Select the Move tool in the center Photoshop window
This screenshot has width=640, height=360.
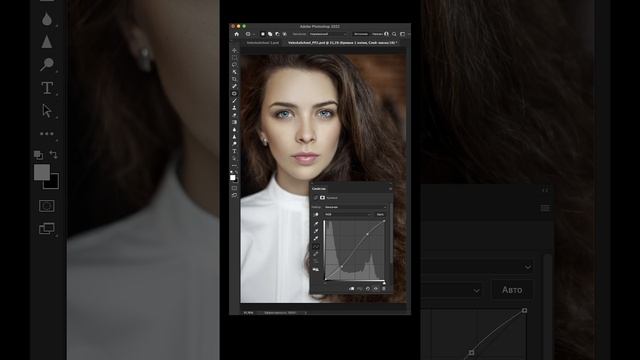[234, 50]
